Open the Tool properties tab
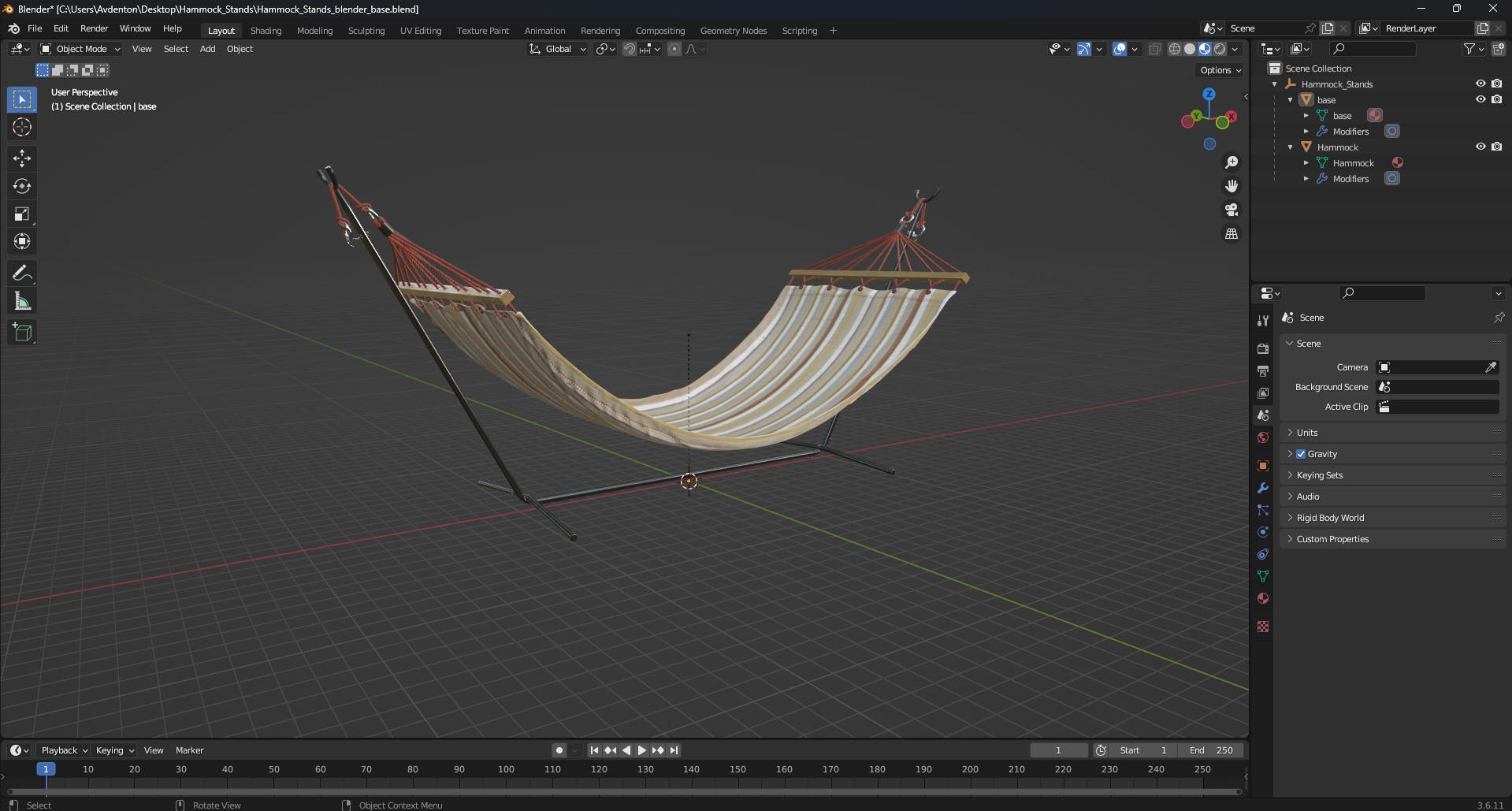 (x=1263, y=321)
